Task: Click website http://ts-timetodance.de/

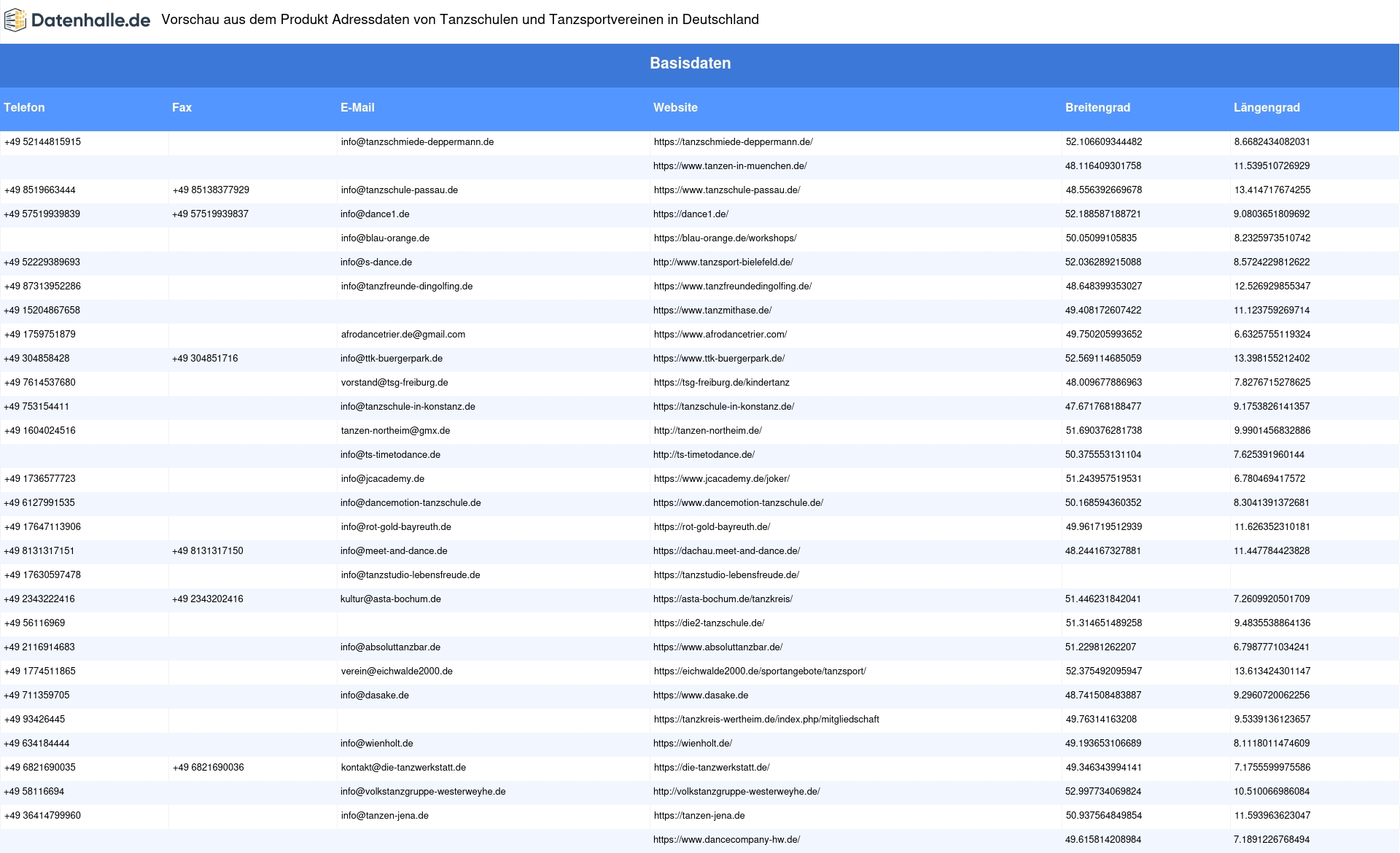Action: point(704,455)
